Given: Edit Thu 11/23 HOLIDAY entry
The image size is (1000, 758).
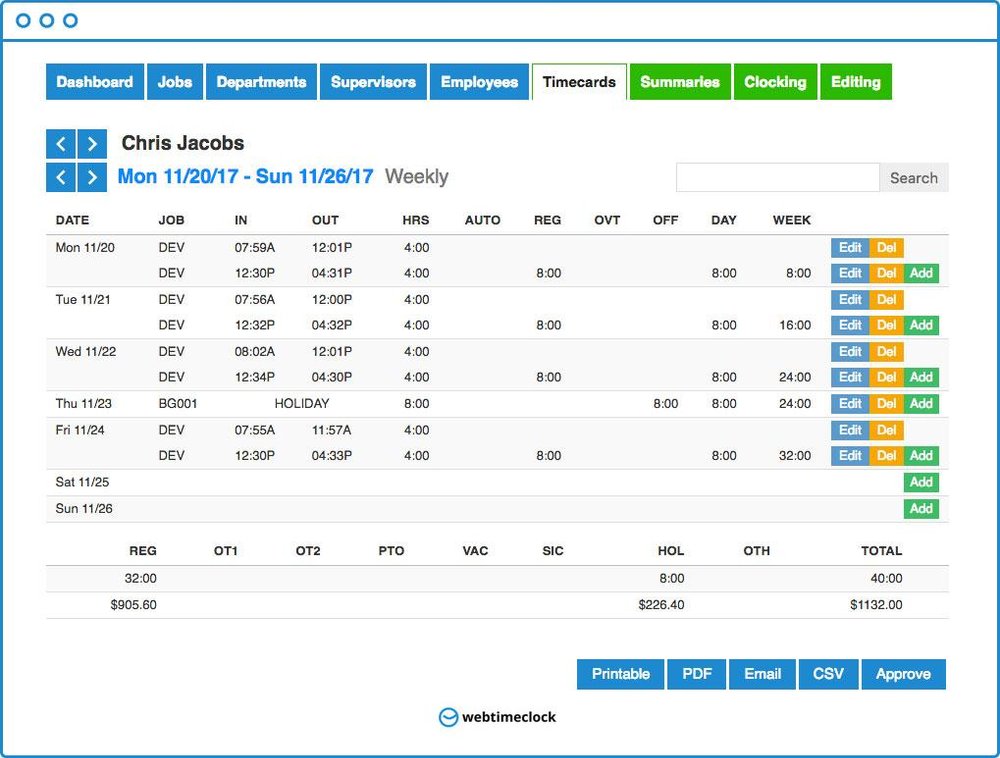Looking at the screenshot, I should coord(849,404).
